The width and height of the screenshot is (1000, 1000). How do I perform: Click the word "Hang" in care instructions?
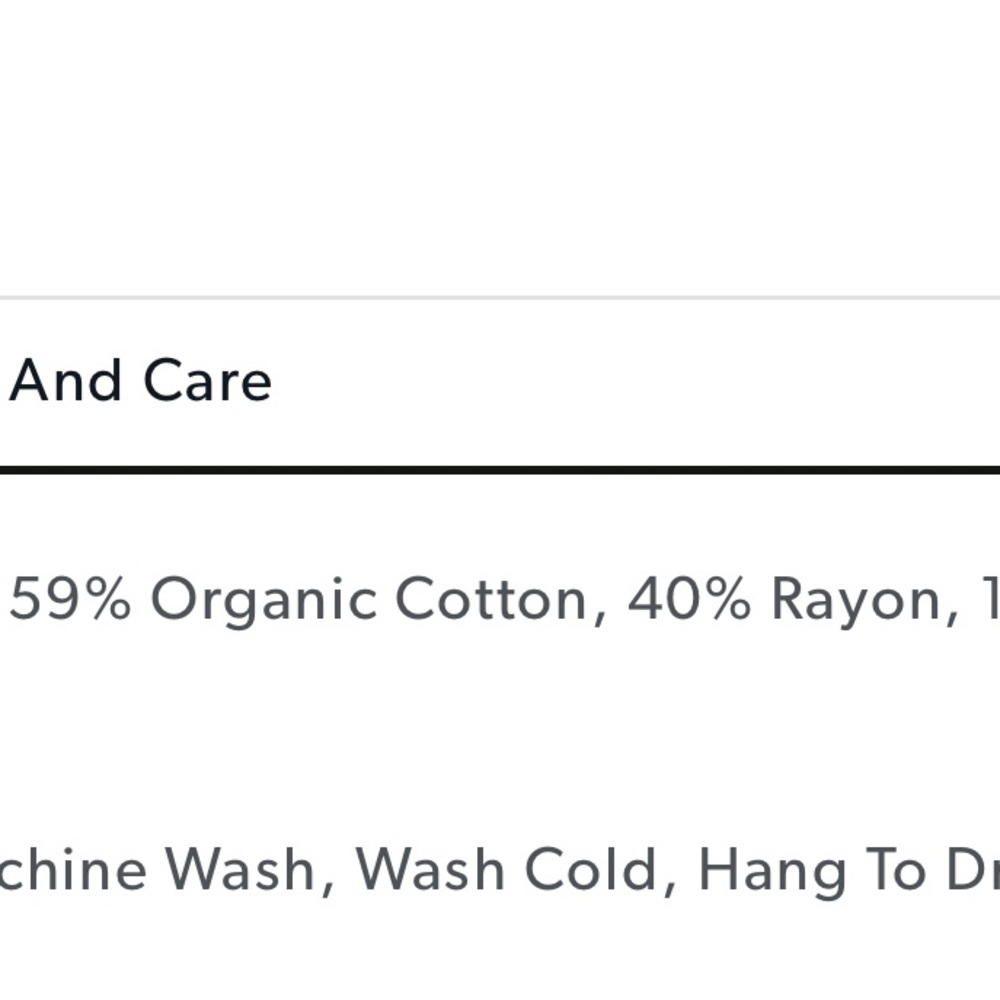773,872
